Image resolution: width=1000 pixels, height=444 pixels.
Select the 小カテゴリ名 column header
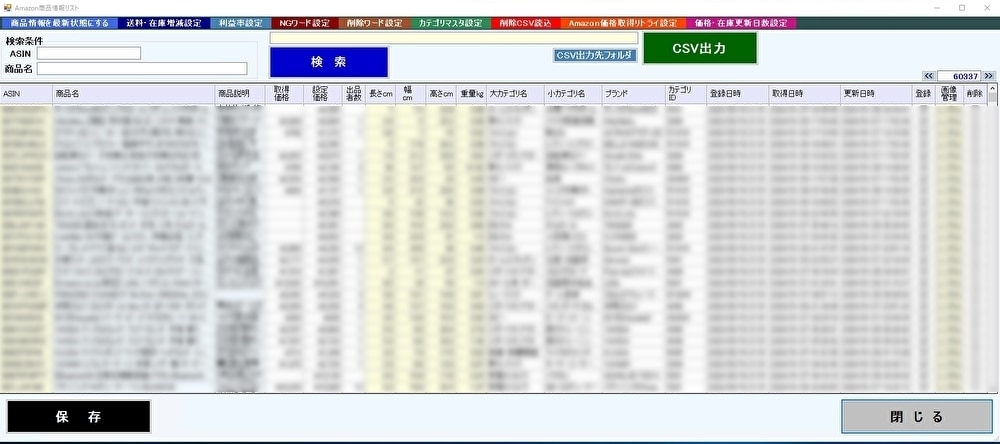point(573,94)
